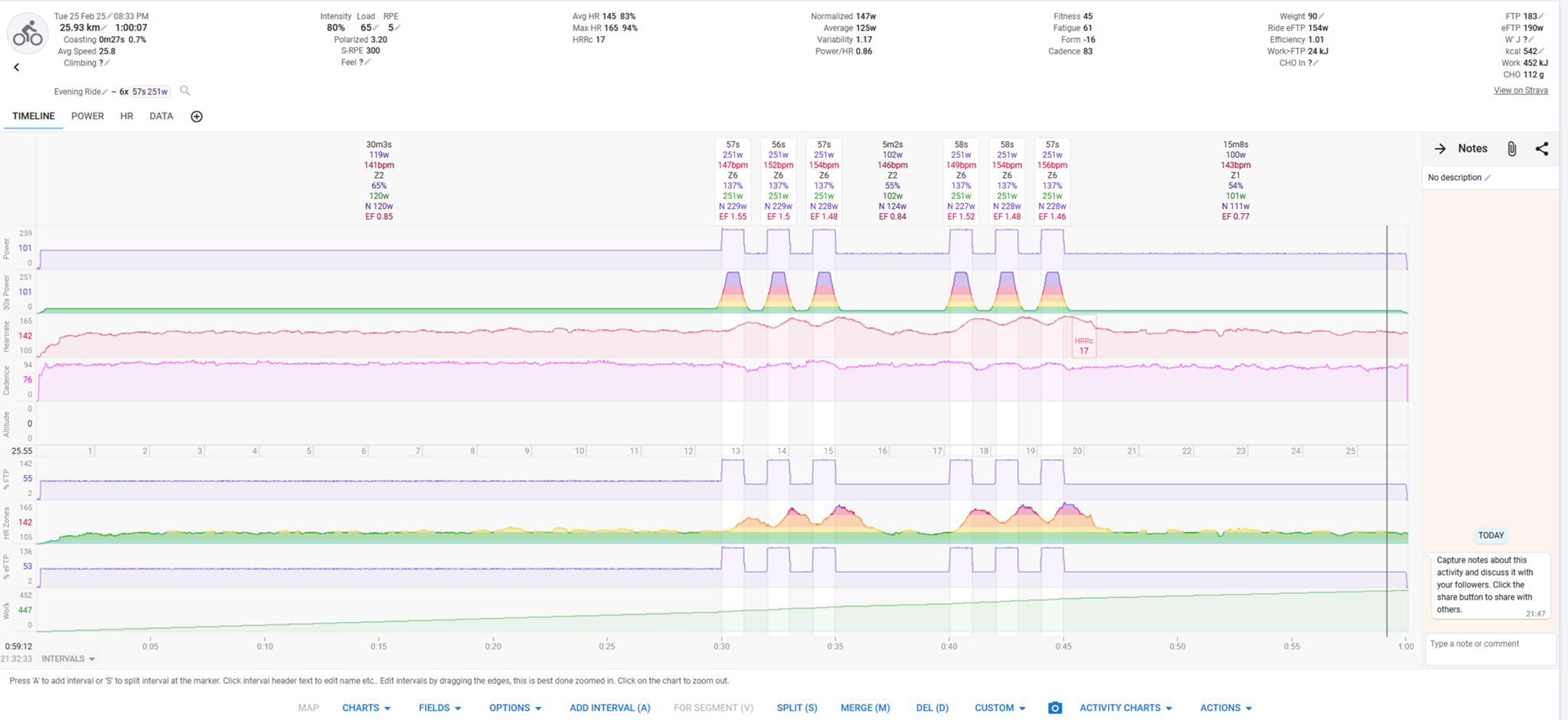
Task: Click the TODAY label in notes
Action: pos(1491,535)
